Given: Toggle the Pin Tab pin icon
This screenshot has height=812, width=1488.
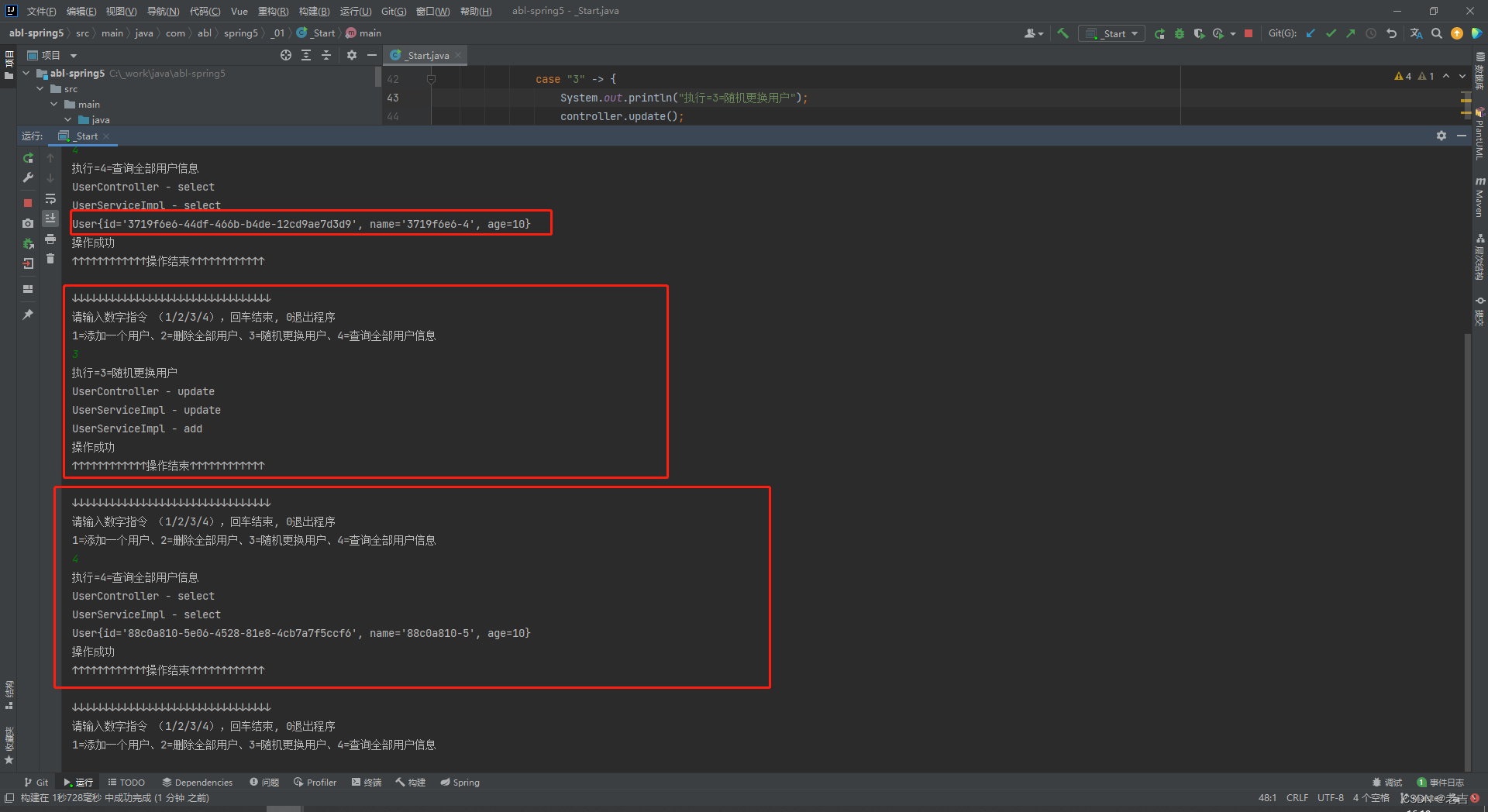Looking at the screenshot, I should [28, 315].
